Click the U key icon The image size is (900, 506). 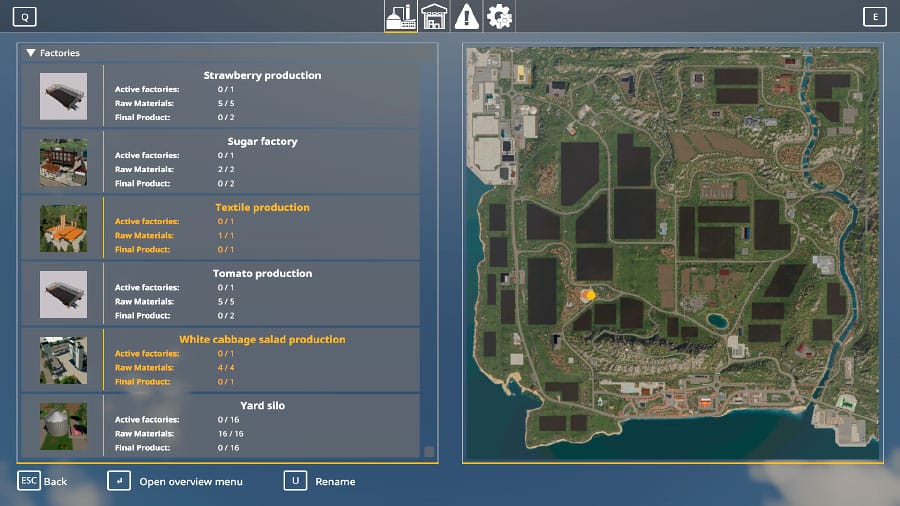296,481
